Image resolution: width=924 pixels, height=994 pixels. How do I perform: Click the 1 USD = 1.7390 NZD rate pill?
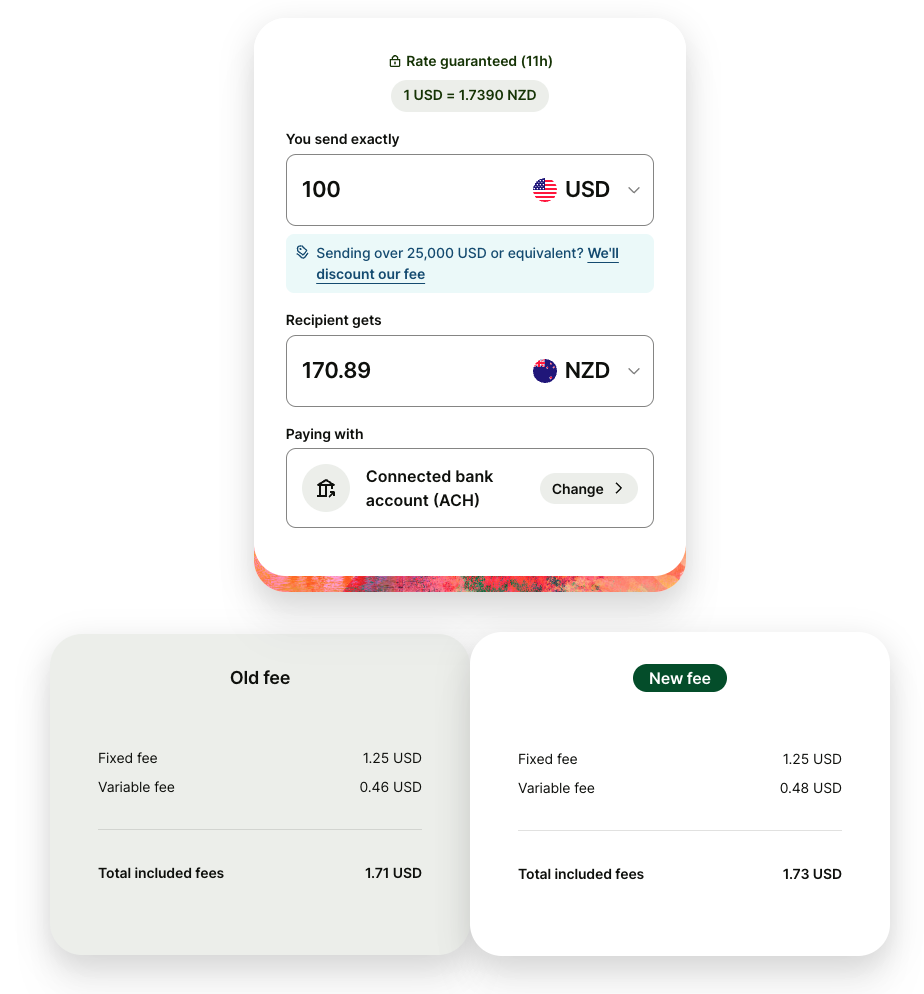(470, 96)
